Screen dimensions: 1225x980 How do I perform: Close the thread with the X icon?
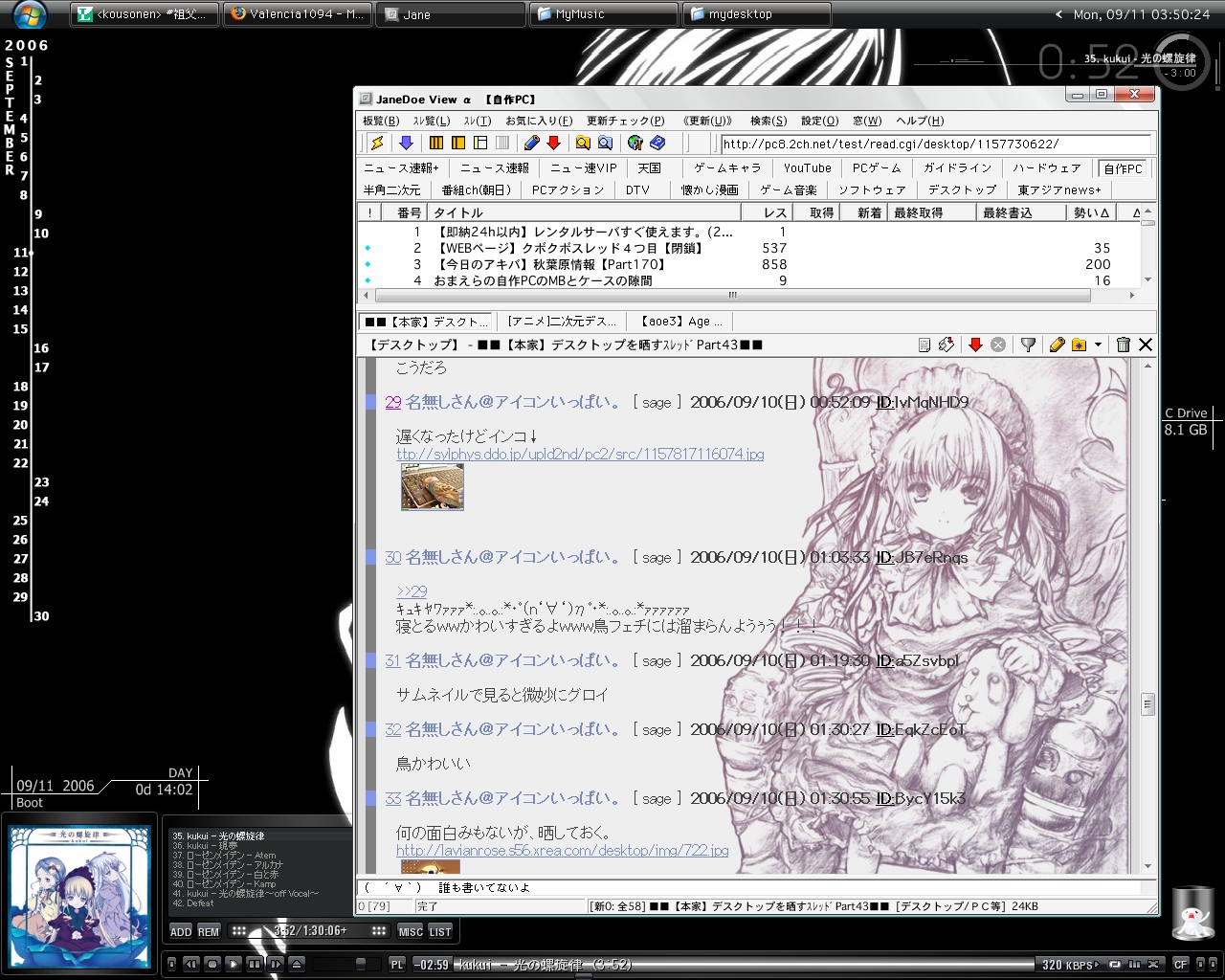click(1146, 345)
